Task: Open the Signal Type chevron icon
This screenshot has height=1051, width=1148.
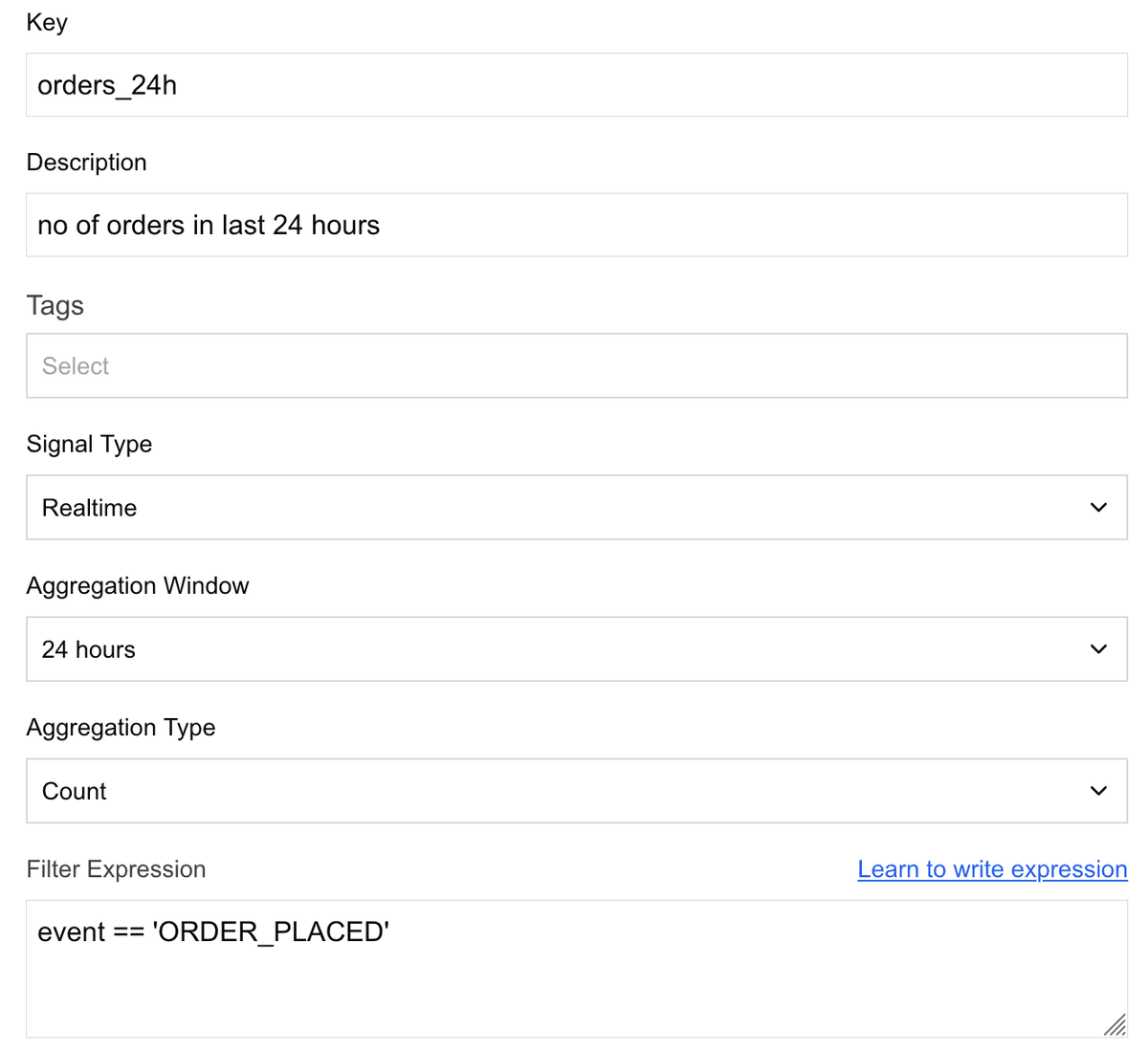Action: [x=1098, y=508]
